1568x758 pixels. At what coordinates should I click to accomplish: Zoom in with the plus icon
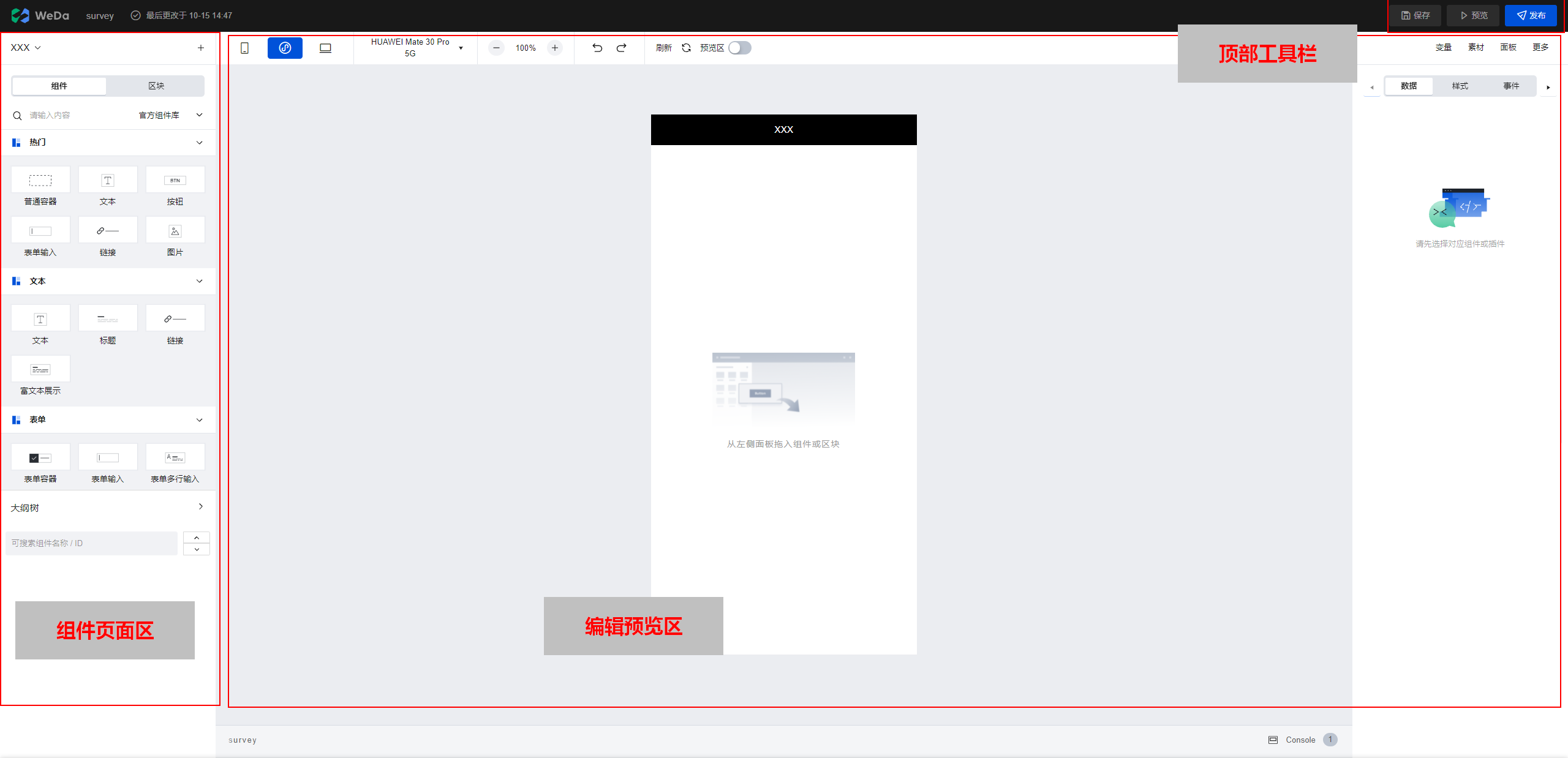[x=555, y=48]
